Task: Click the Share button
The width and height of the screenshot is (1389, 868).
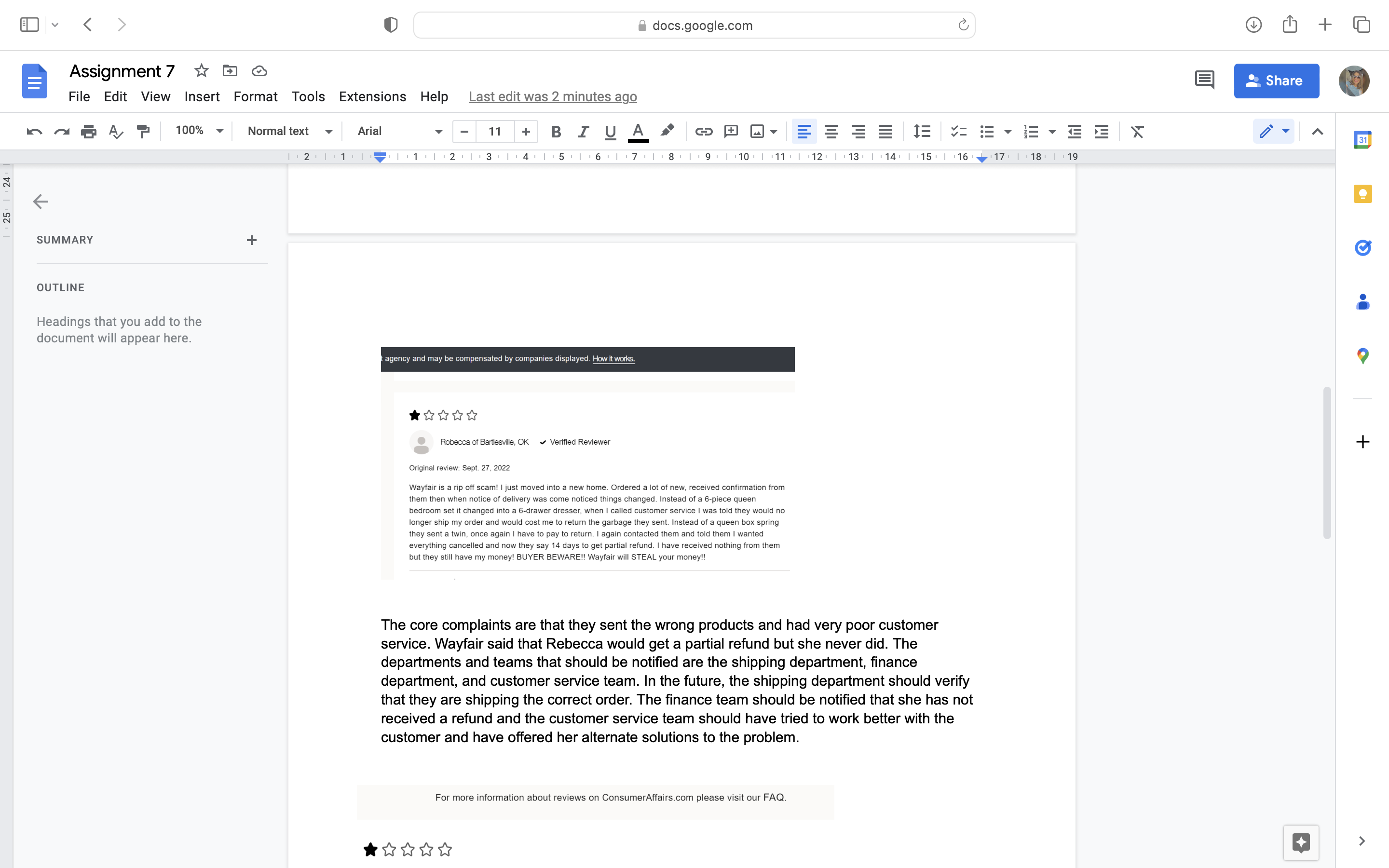Action: (x=1277, y=81)
